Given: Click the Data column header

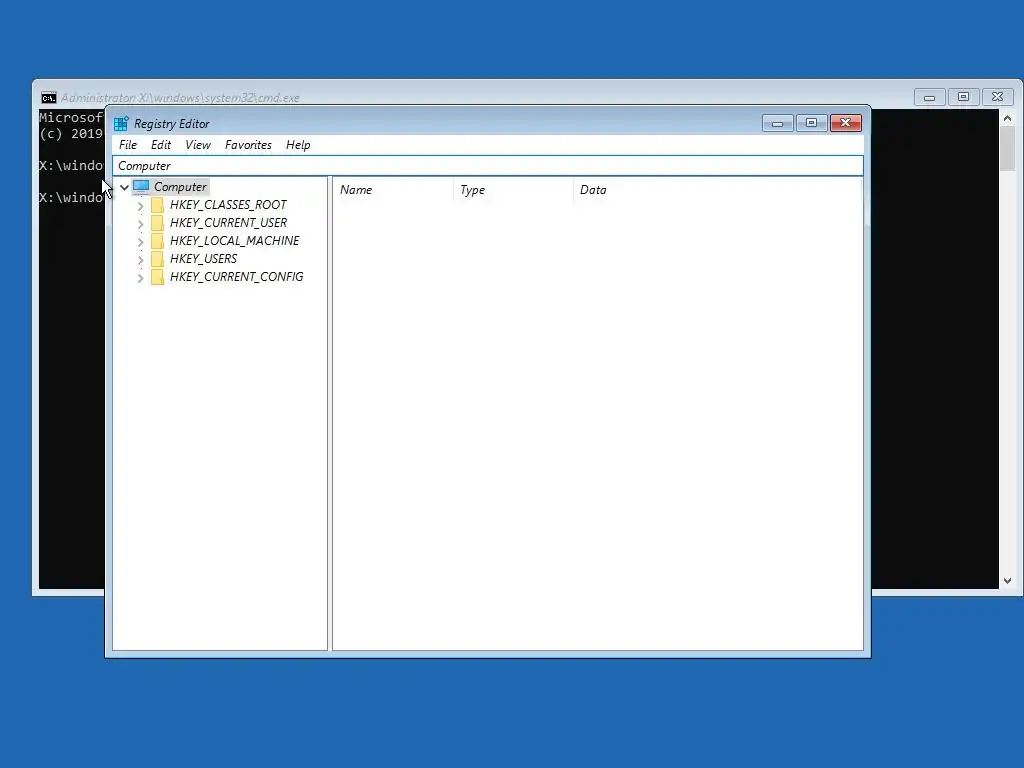Looking at the screenshot, I should [x=717, y=190].
